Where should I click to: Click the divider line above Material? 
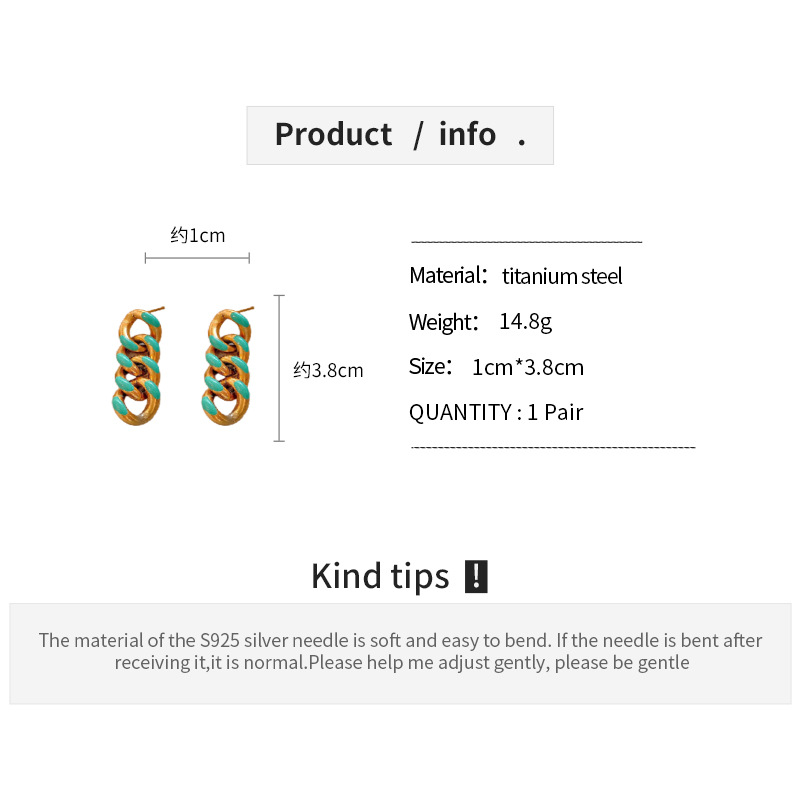[526, 242]
